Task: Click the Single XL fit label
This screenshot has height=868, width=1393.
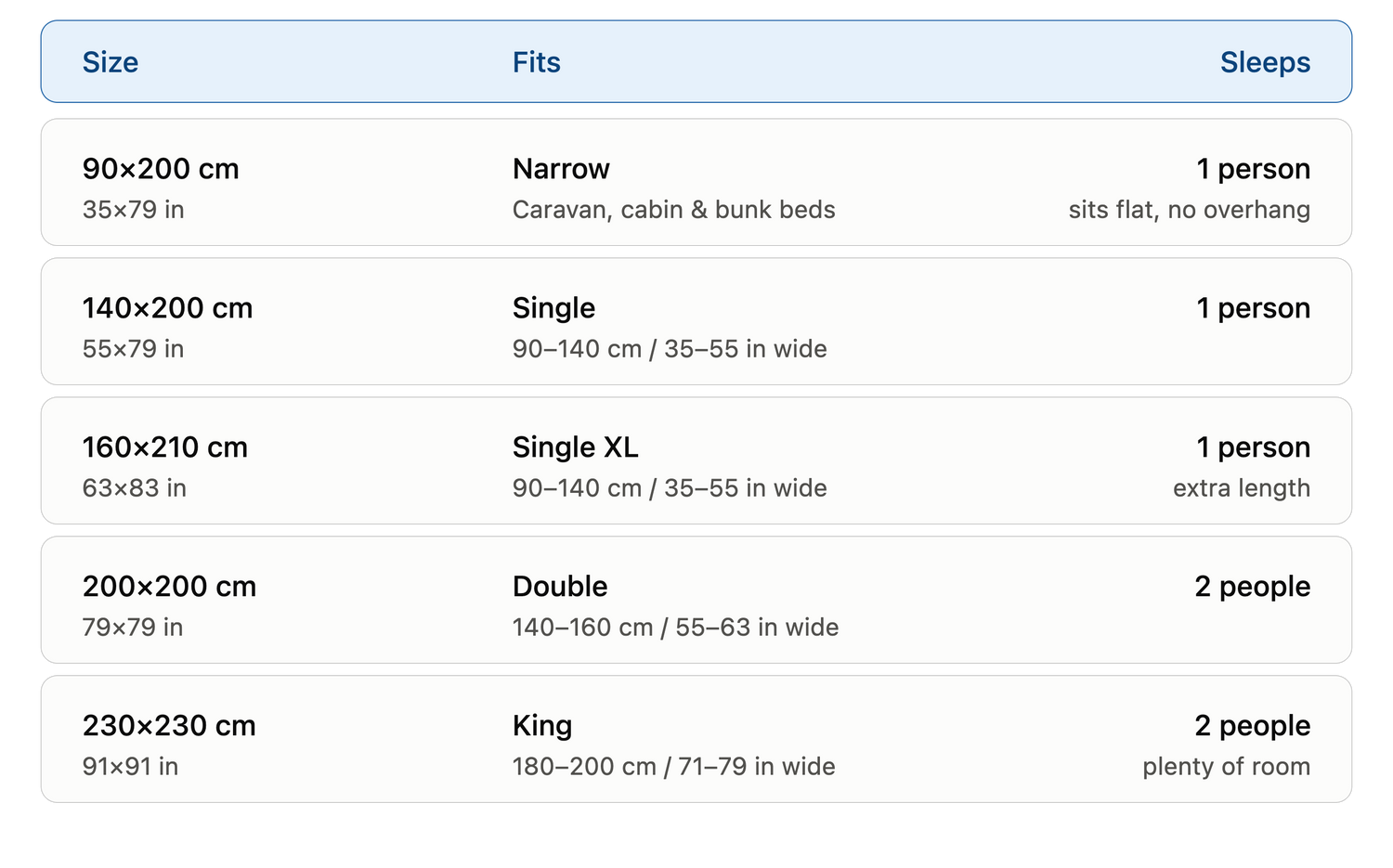Action: point(575,447)
